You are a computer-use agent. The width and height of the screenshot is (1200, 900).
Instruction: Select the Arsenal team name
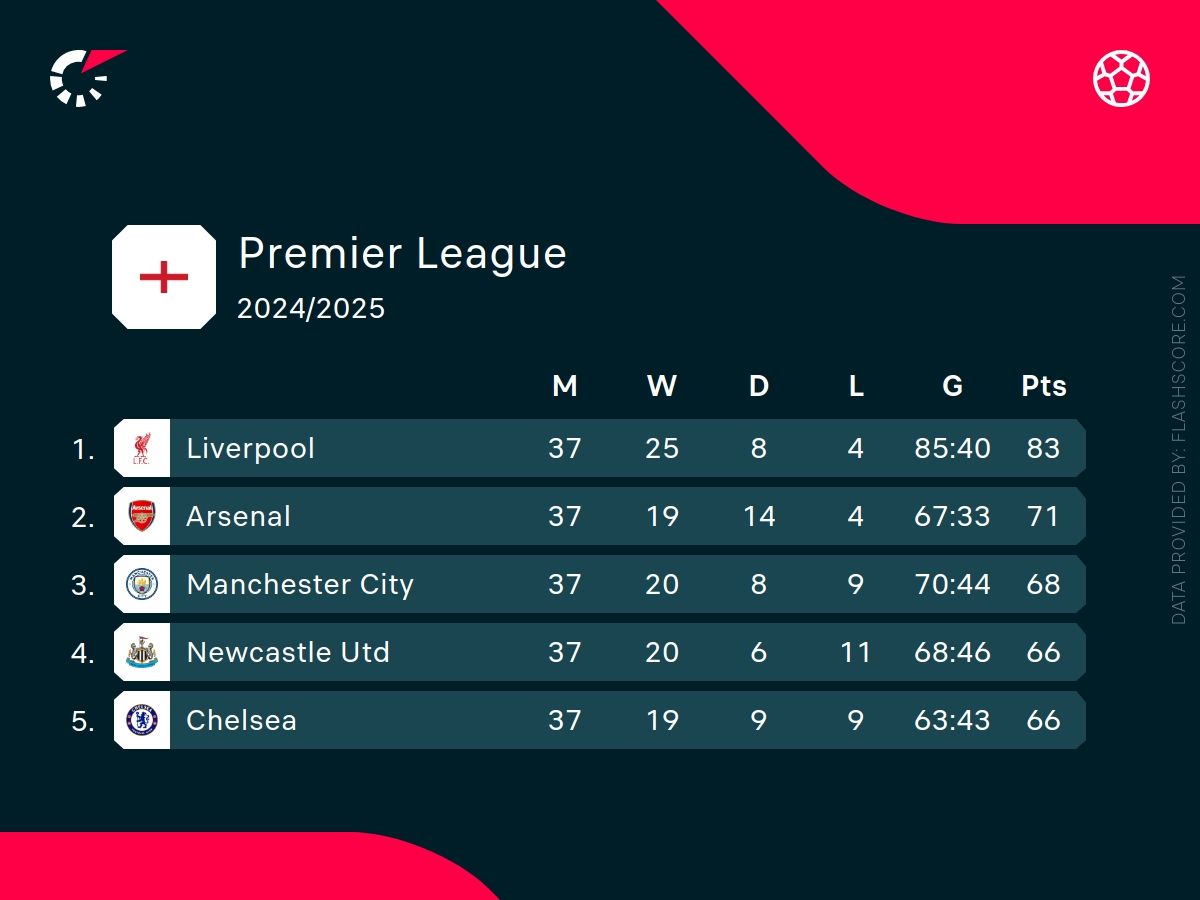tap(239, 516)
